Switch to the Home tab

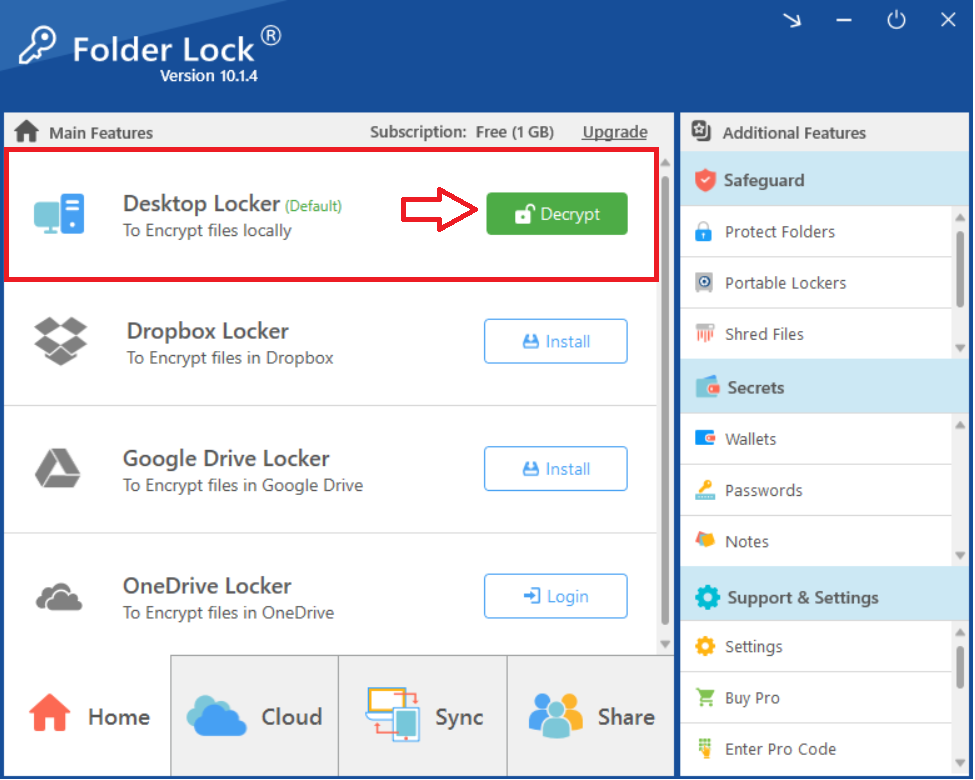click(x=88, y=715)
